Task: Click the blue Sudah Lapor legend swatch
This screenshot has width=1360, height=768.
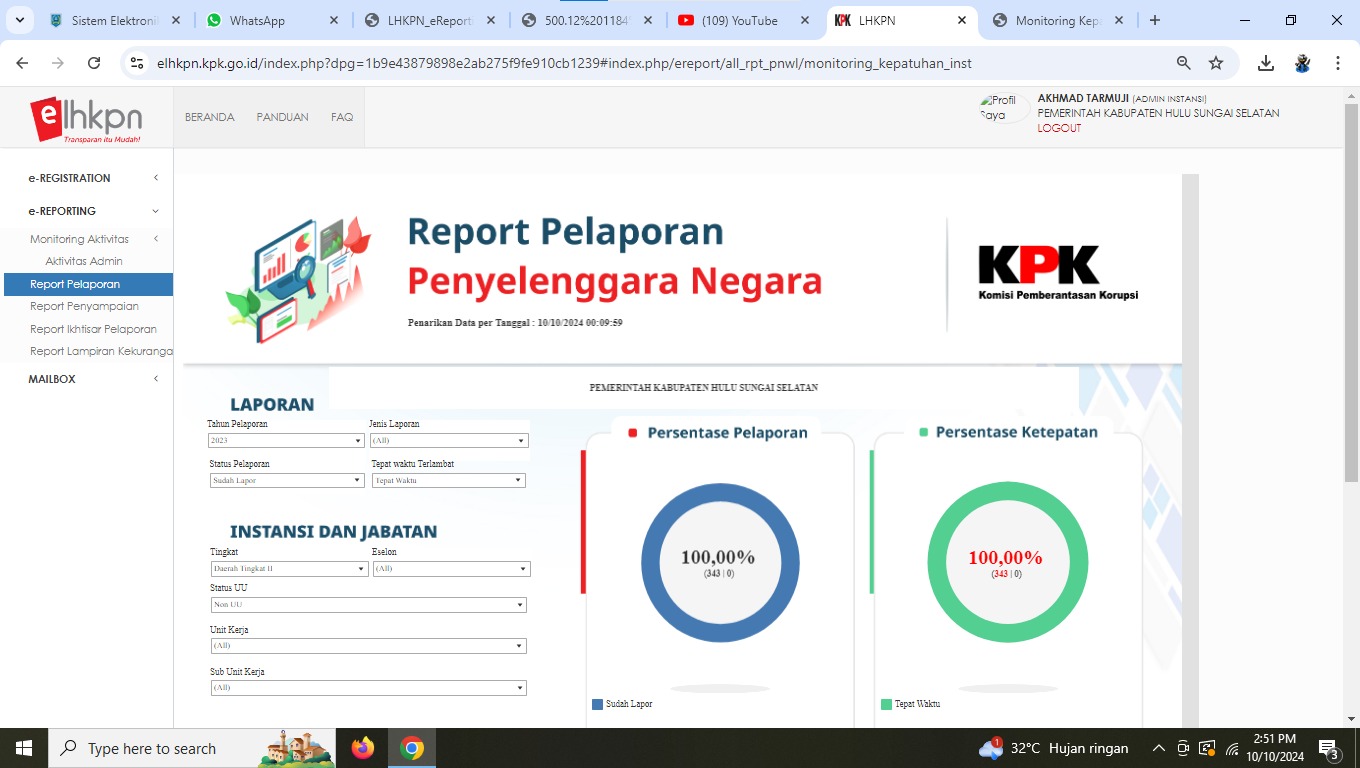Action: pos(598,704)
